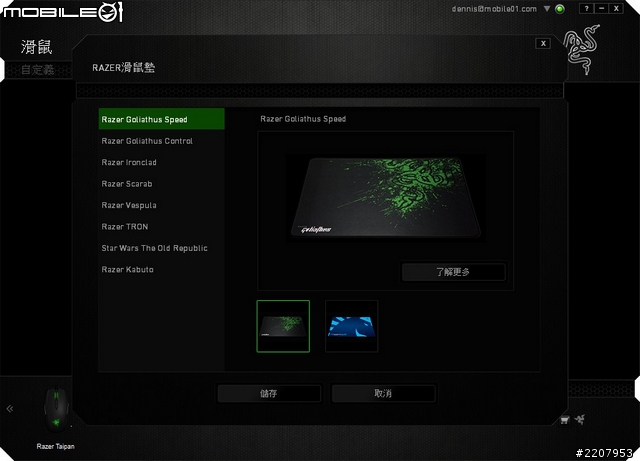
Task: Select Star Wars The Old Republic mat
Action: [x=161, y=248]
